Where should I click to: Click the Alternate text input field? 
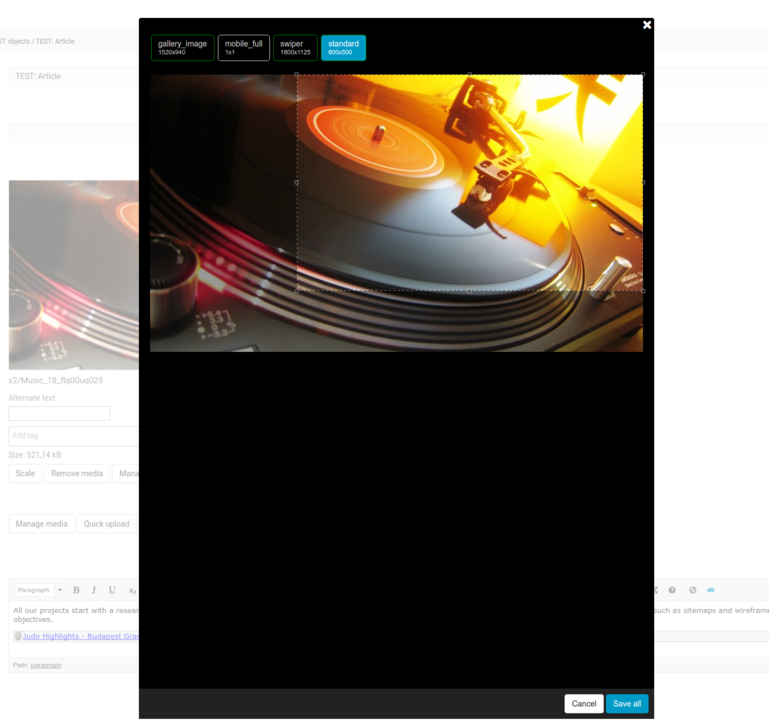coord(59,413)
